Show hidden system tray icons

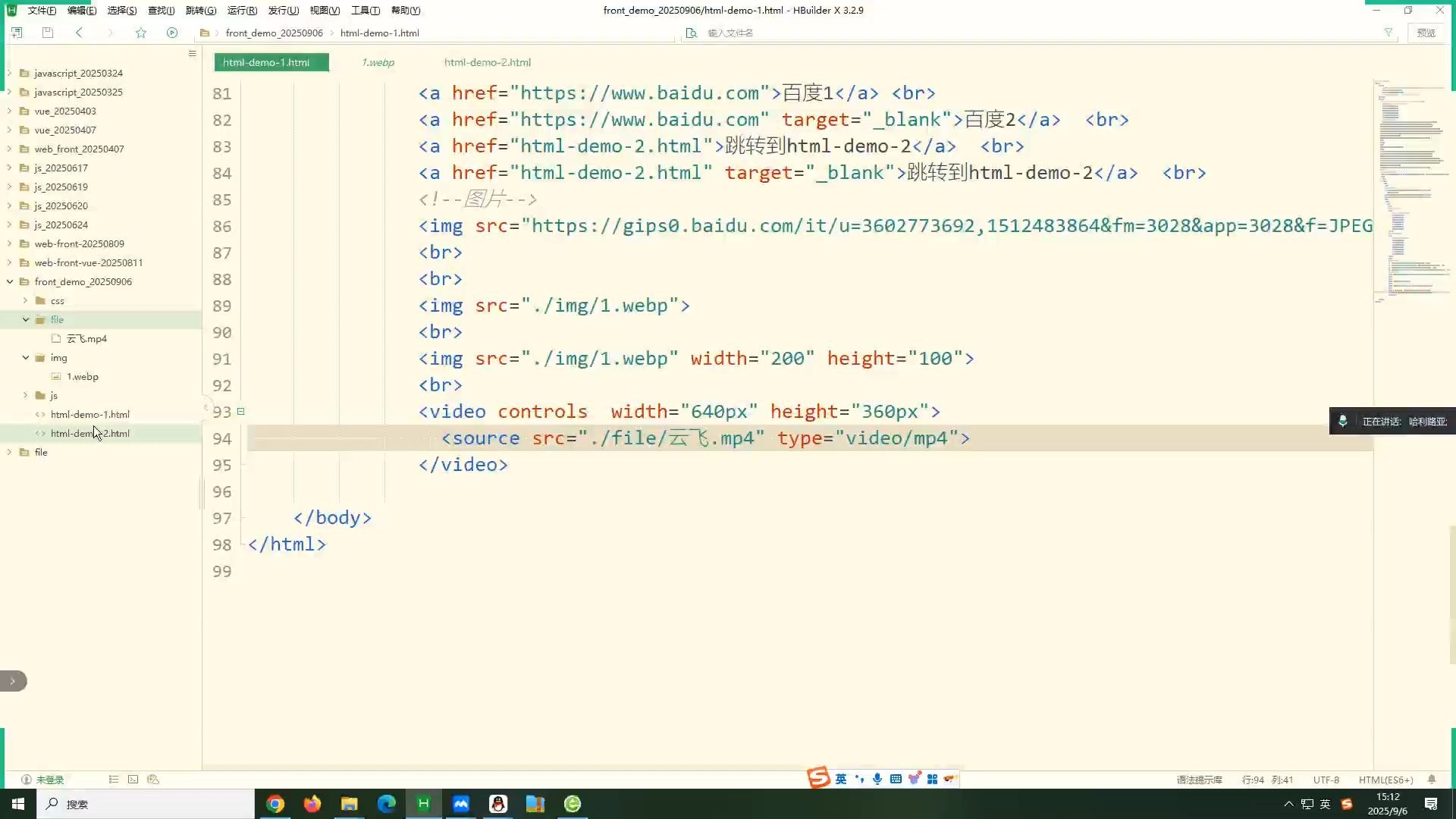tap(1288, 804)
